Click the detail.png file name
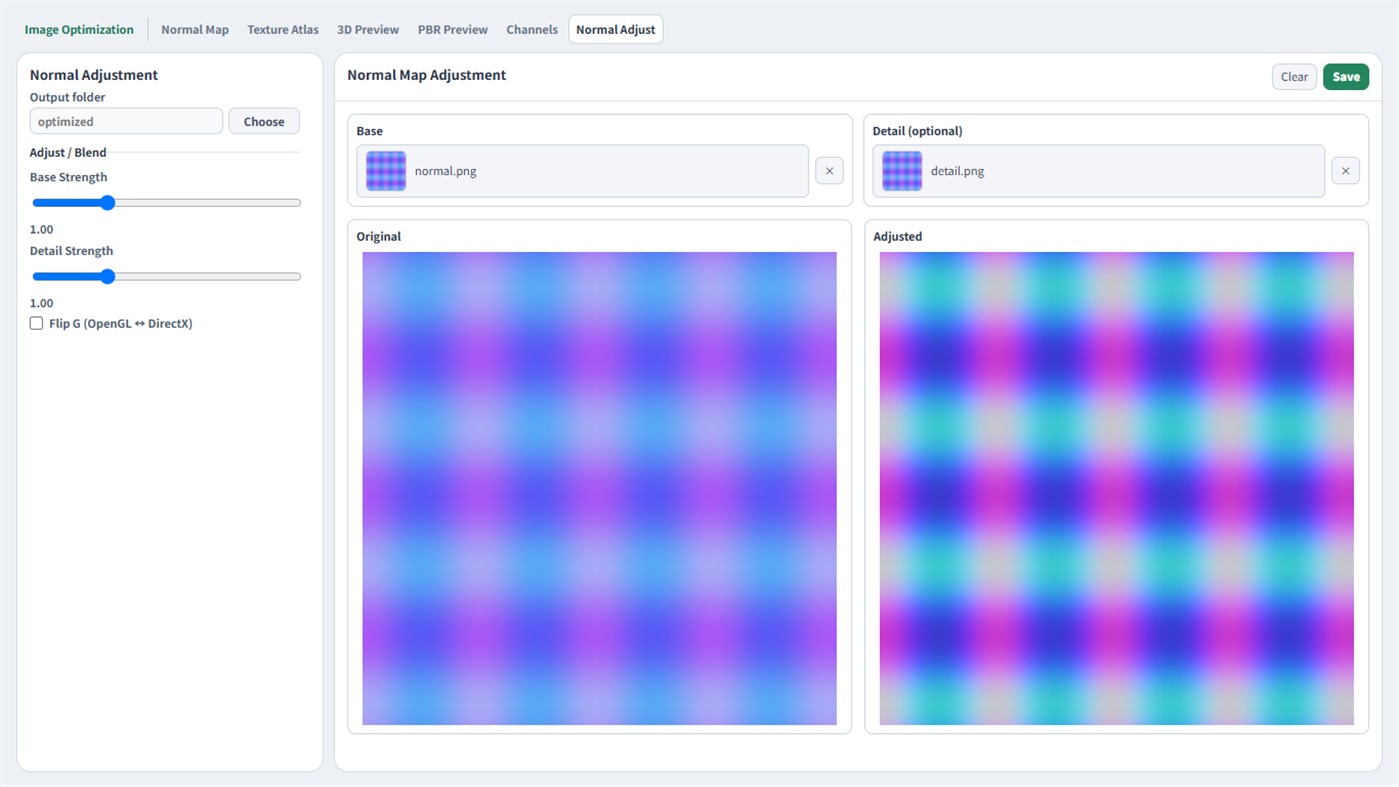Image resolution: width=1399 pixels, height=787 pixels. [957, 171]
